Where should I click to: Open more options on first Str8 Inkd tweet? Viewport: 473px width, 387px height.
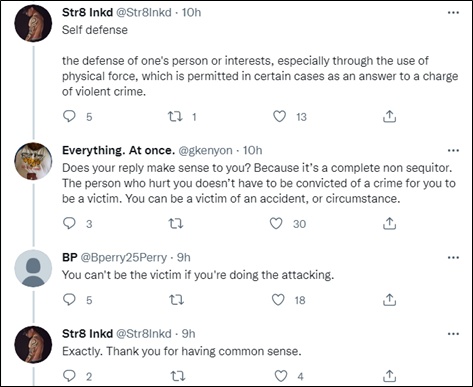coord(453,13)
